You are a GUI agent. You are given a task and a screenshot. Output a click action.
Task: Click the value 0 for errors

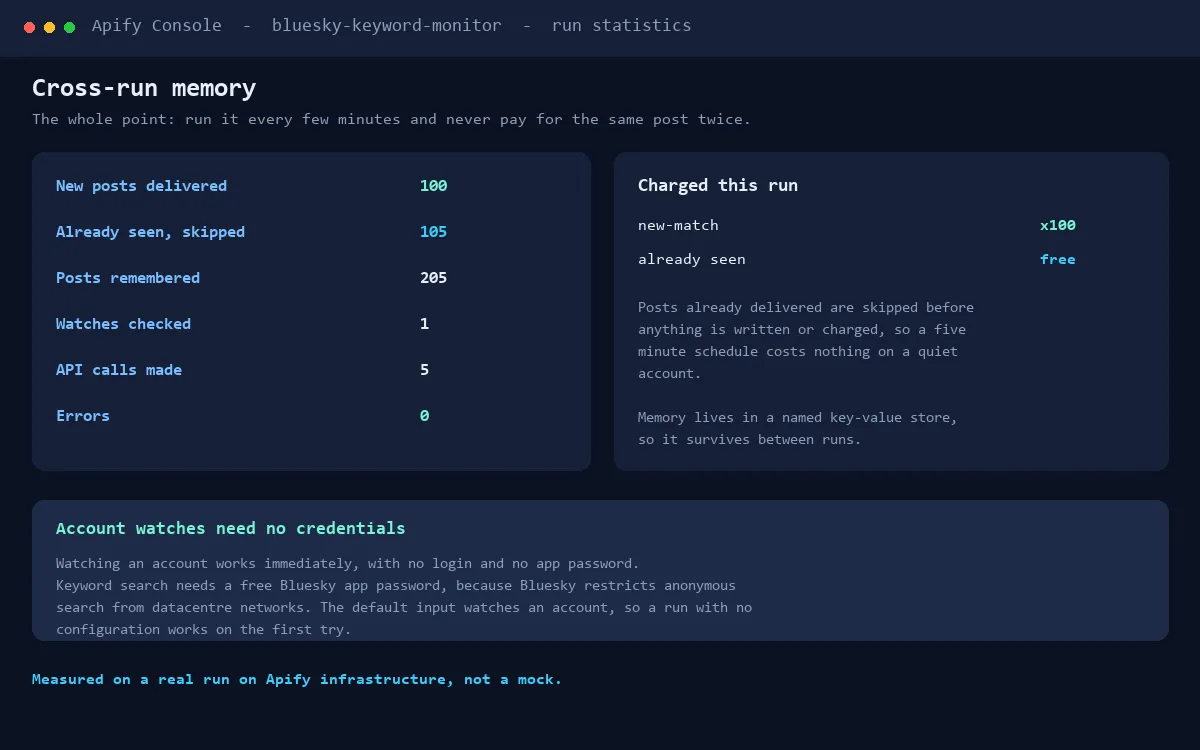coord(425,416)
